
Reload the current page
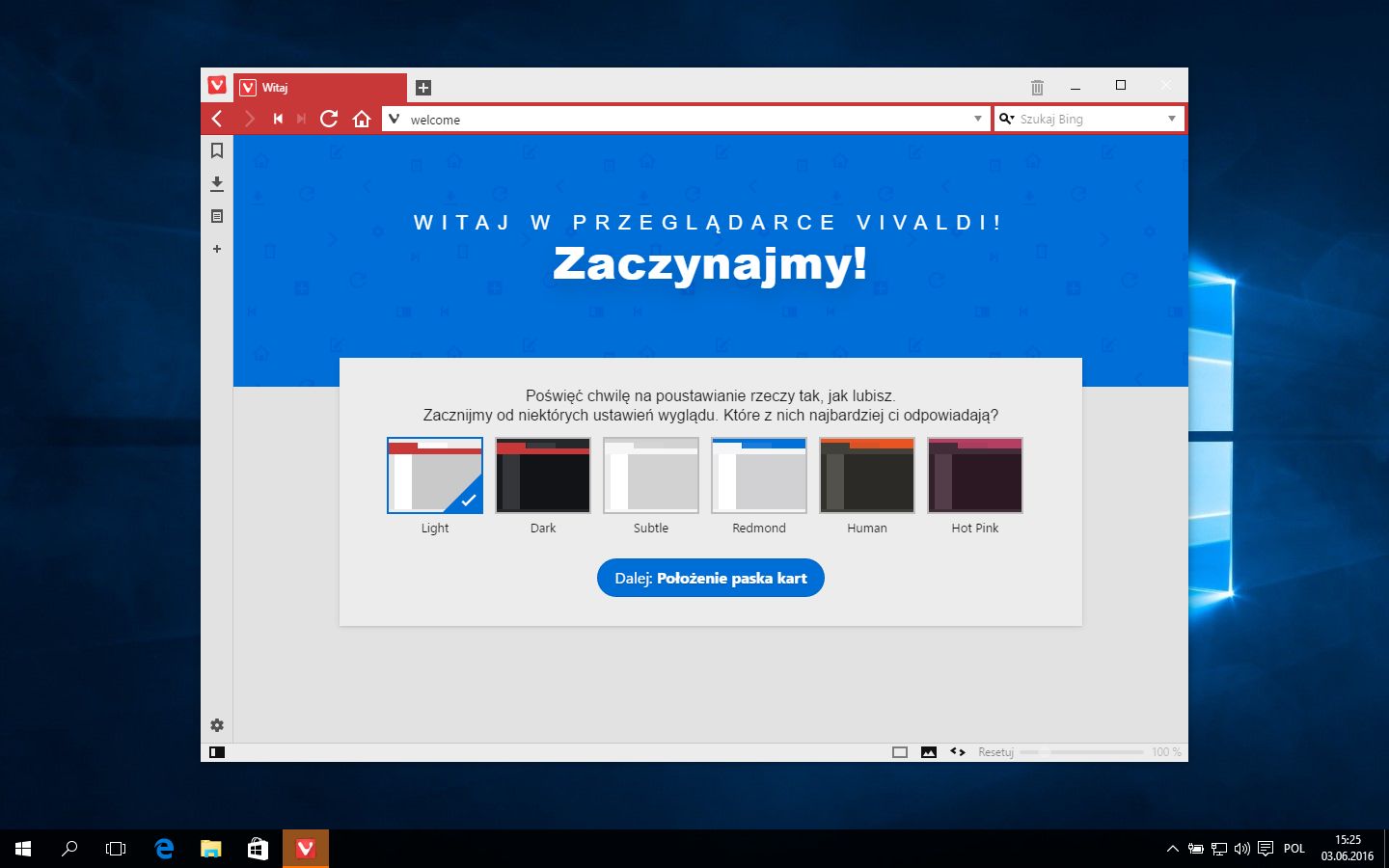329,119
